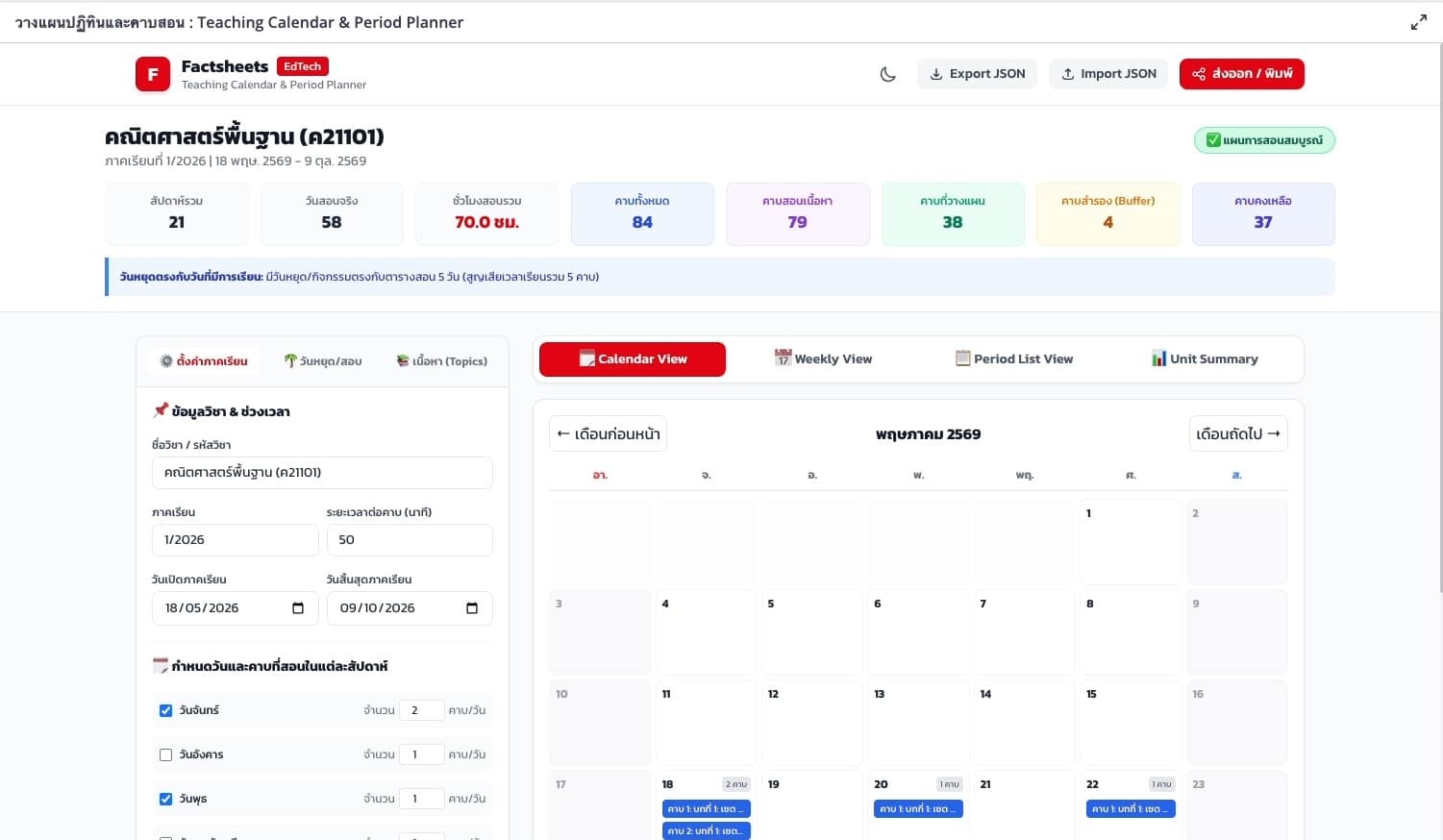Click the fullscreen expand icon

tap(1418, 22)
